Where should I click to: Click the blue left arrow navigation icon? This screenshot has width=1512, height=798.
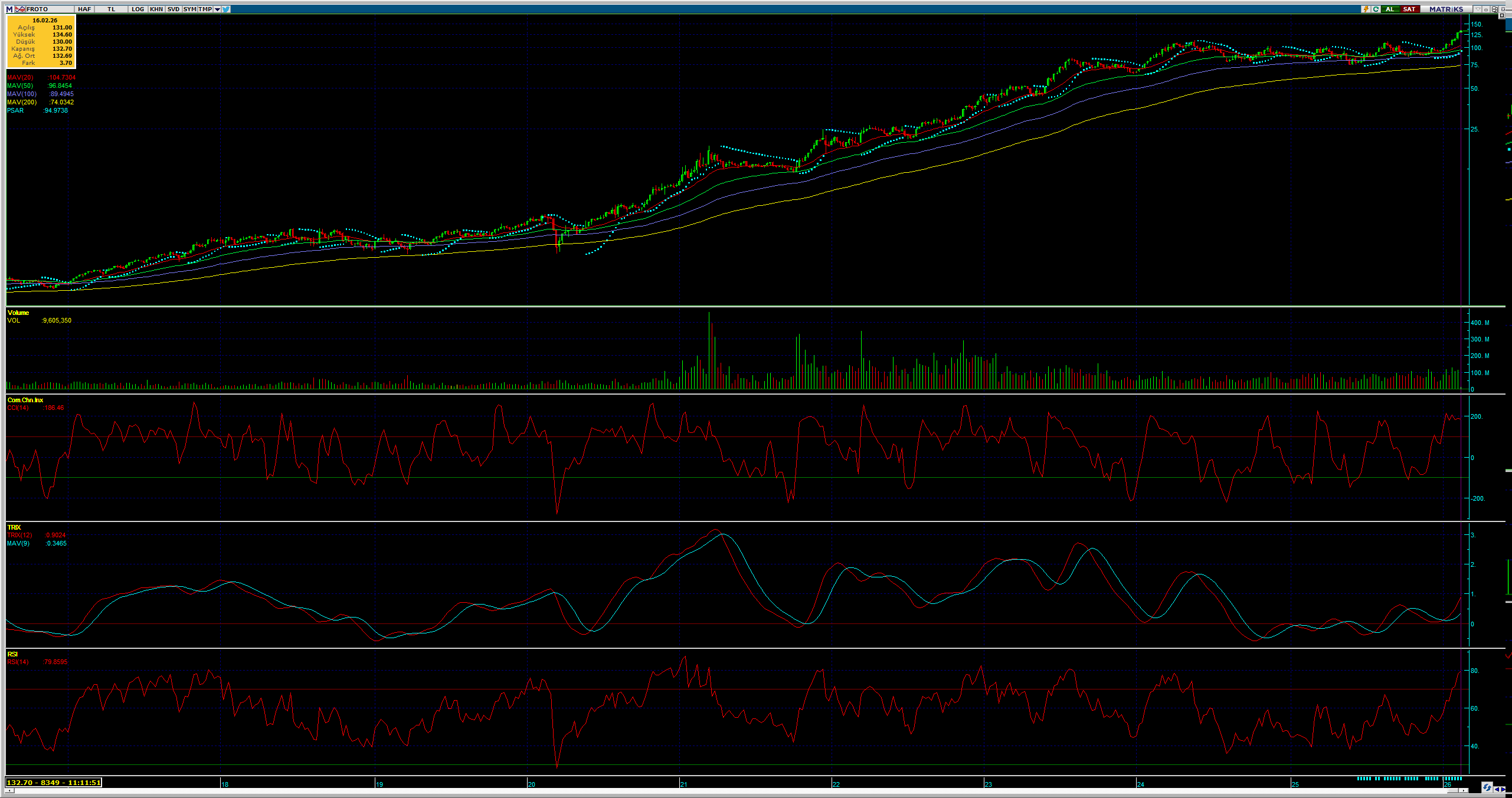1497,789
